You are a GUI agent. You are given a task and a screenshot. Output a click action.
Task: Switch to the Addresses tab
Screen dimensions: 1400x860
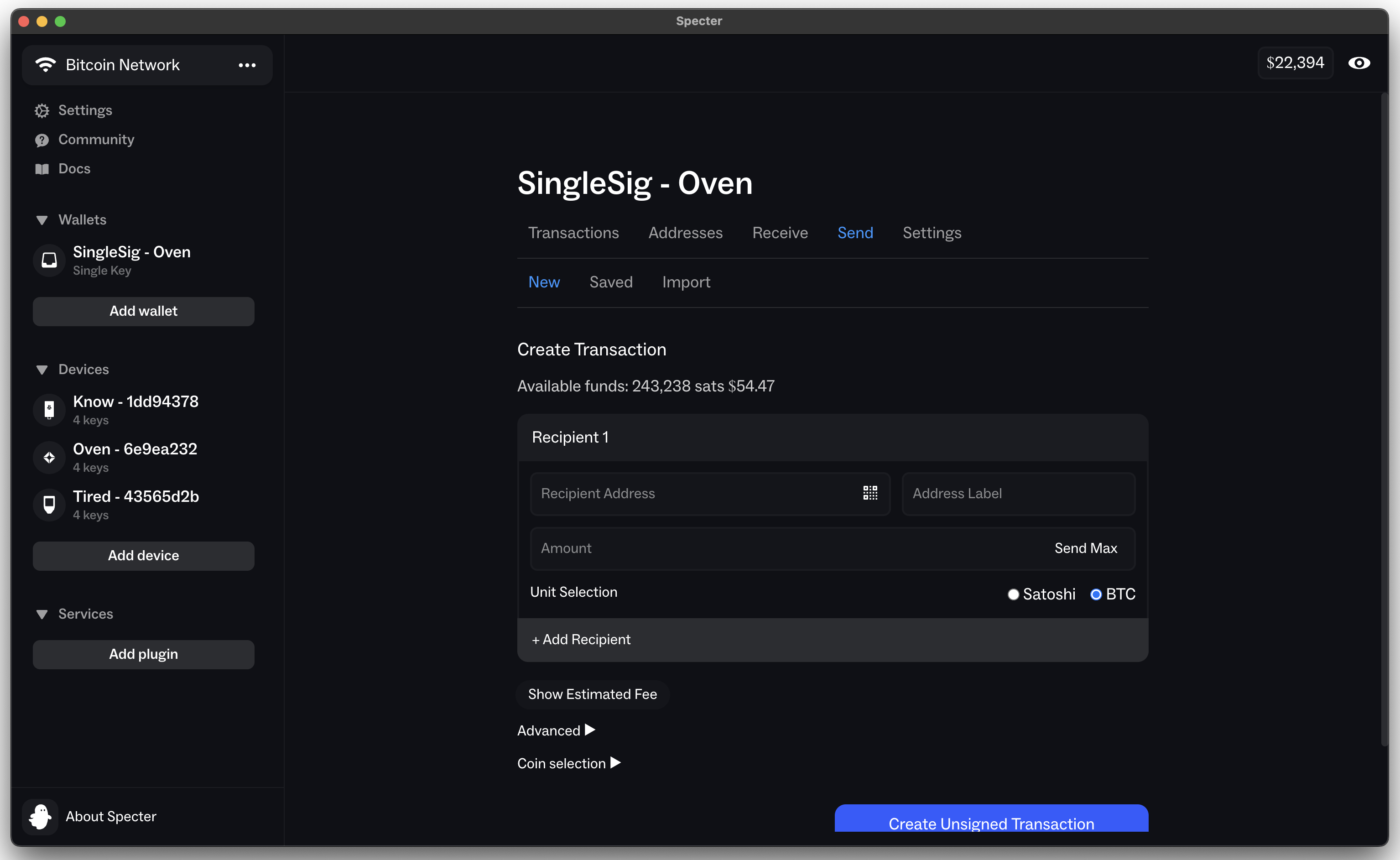click(685, 233)
